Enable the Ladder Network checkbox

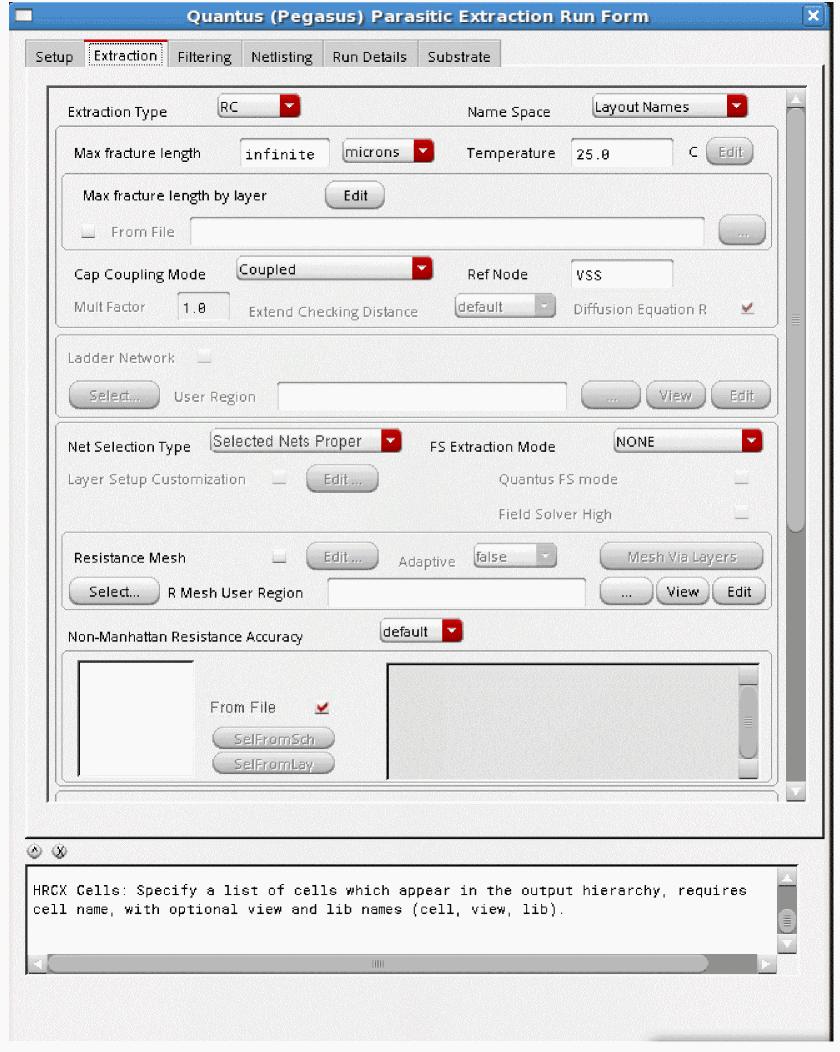click(204, 357)
